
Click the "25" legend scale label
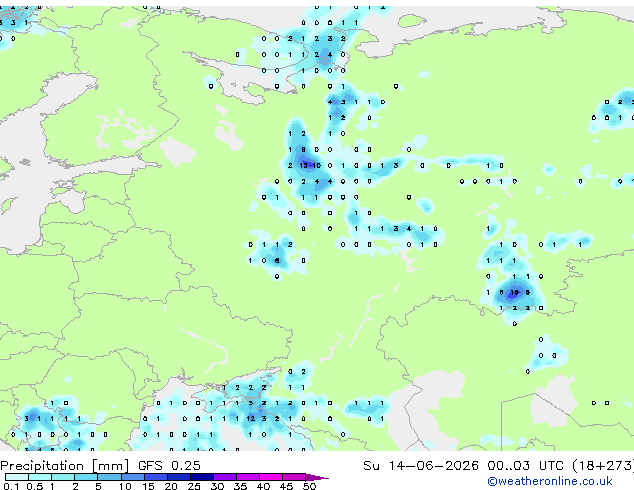point(194,486)
